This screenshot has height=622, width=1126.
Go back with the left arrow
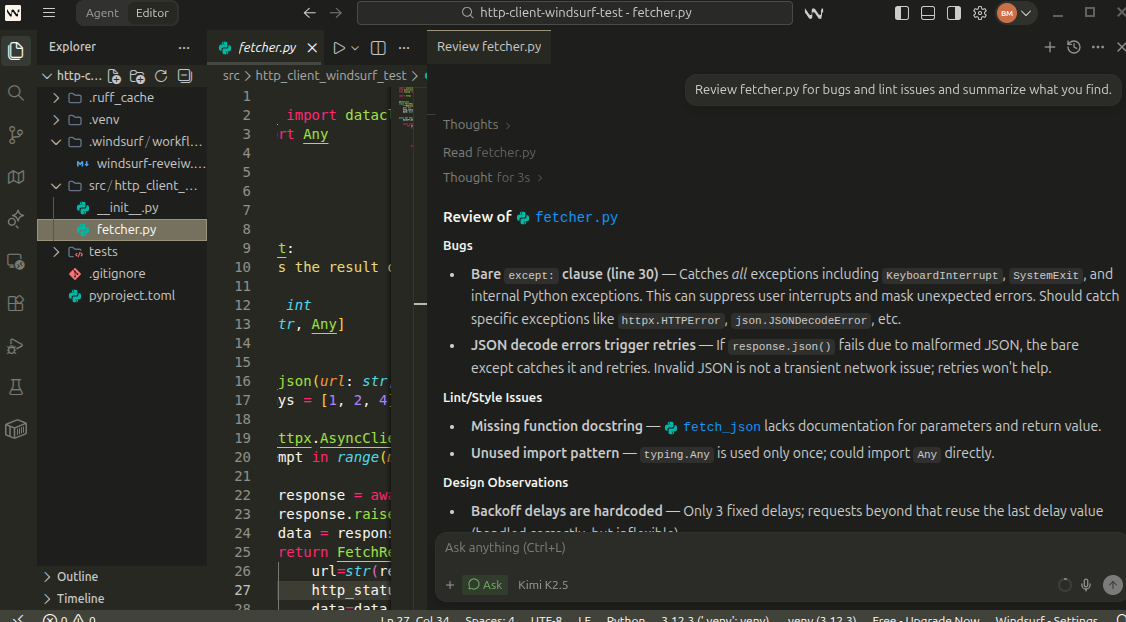point(310,13)
